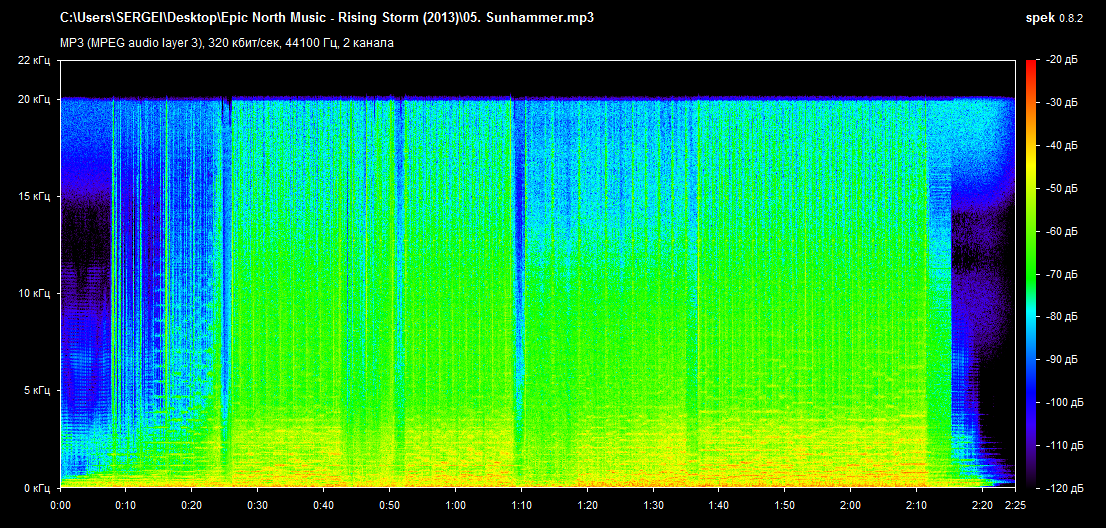Image resolution: width=1106 pixels, height=528 pixels.
Task: Click the 0:00 time axis label
Action: pyautogui.click(x=61, y=505)
